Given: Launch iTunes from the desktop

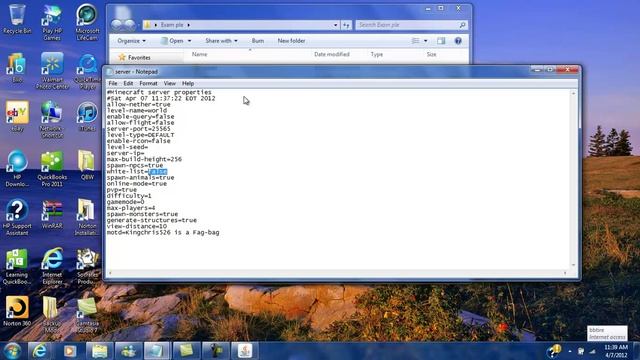Looking at the screenshot, I should pyautogui.click(x=87, y=116).
